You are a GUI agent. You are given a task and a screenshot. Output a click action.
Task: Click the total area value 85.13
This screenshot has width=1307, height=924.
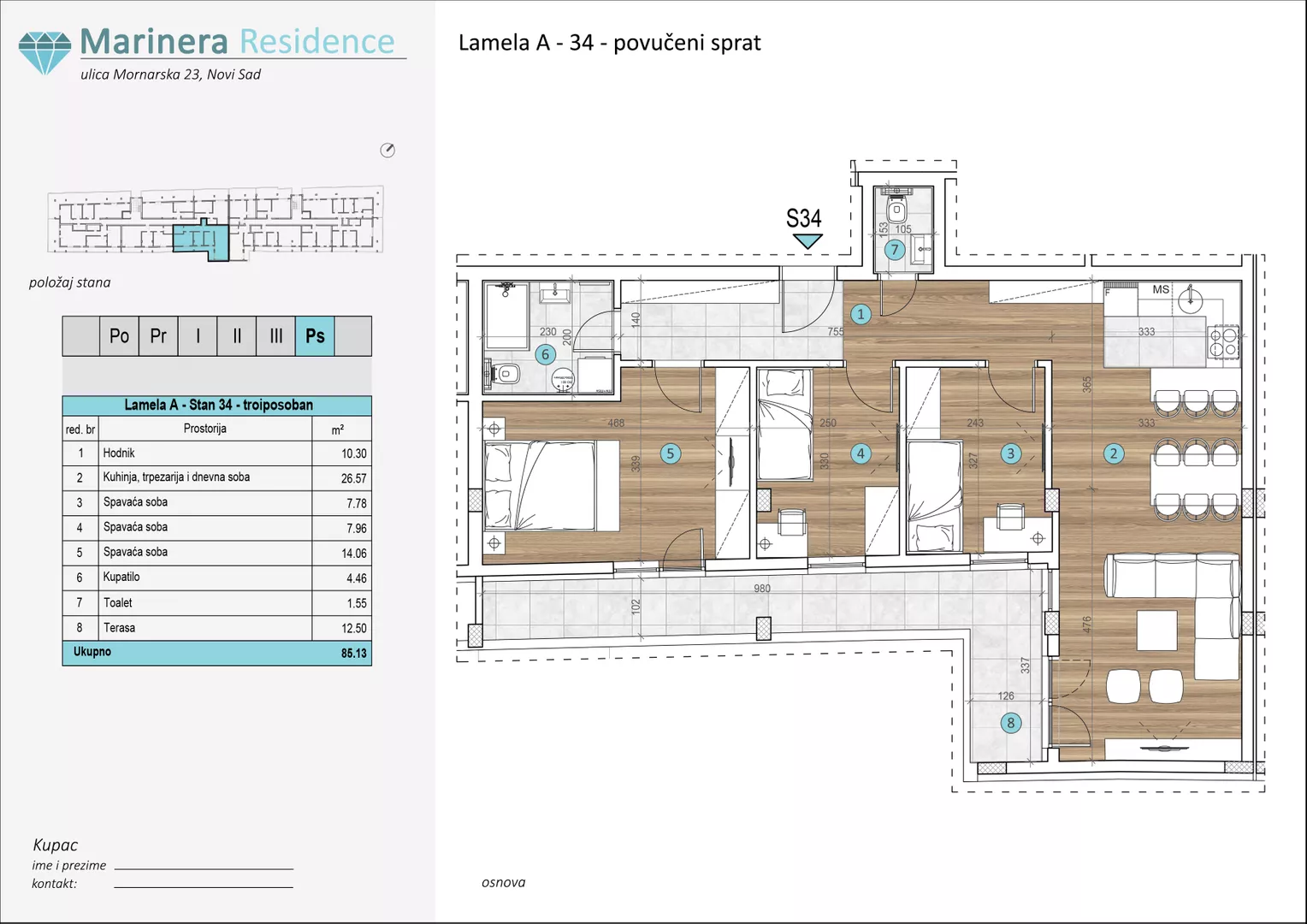tap(353, 654)
